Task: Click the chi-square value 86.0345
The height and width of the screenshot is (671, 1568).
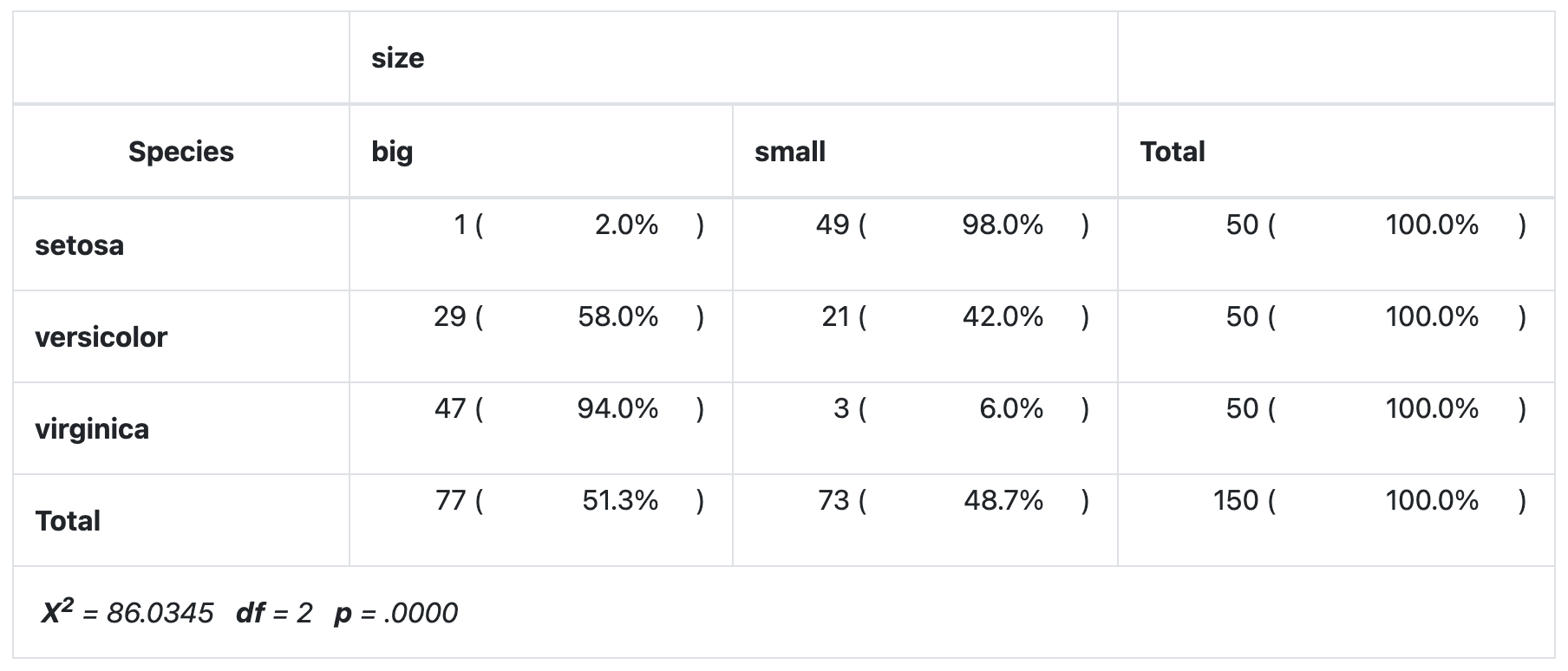Action: point(160,614)
